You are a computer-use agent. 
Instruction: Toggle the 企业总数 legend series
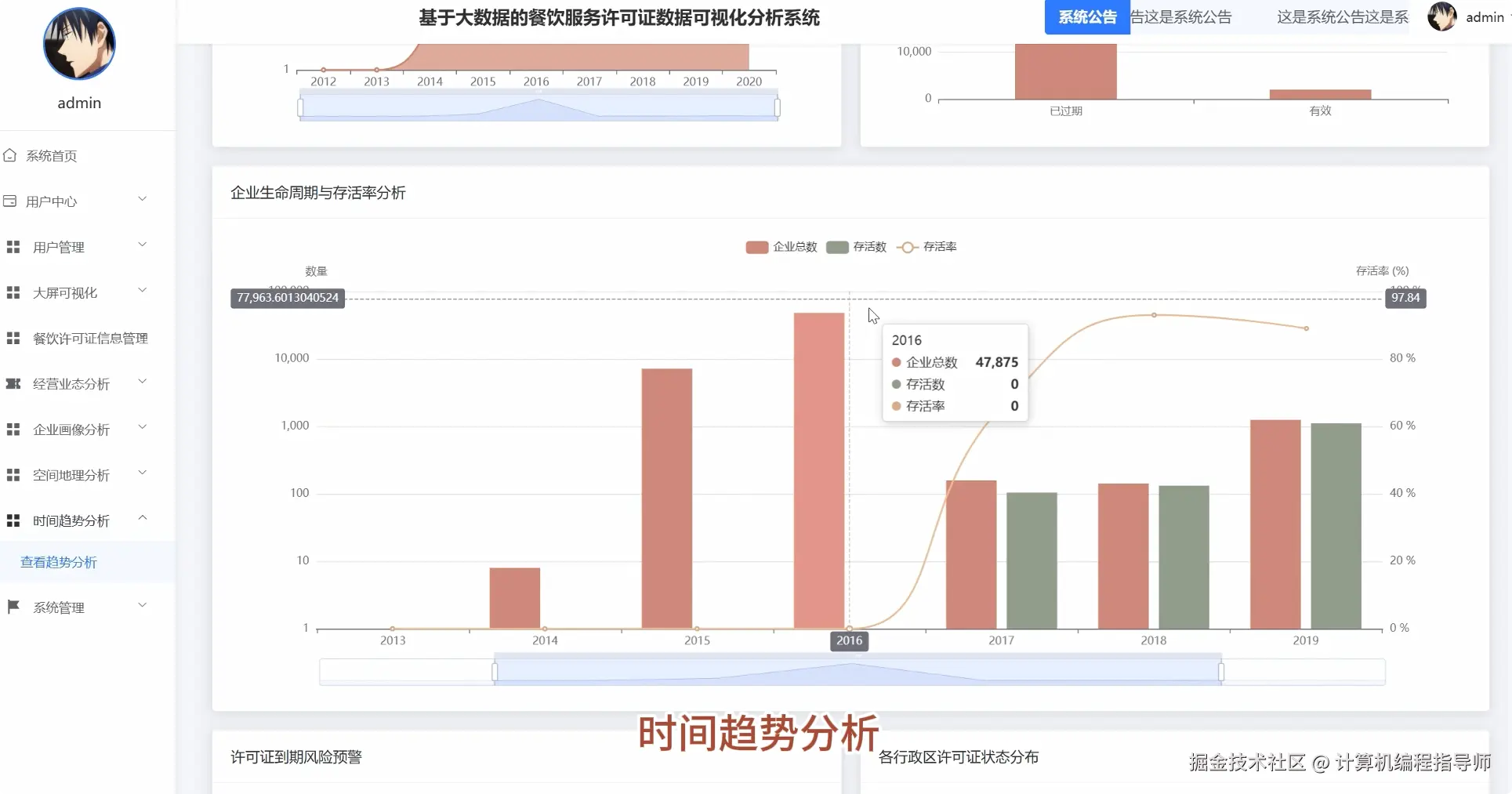click(781, 247)
